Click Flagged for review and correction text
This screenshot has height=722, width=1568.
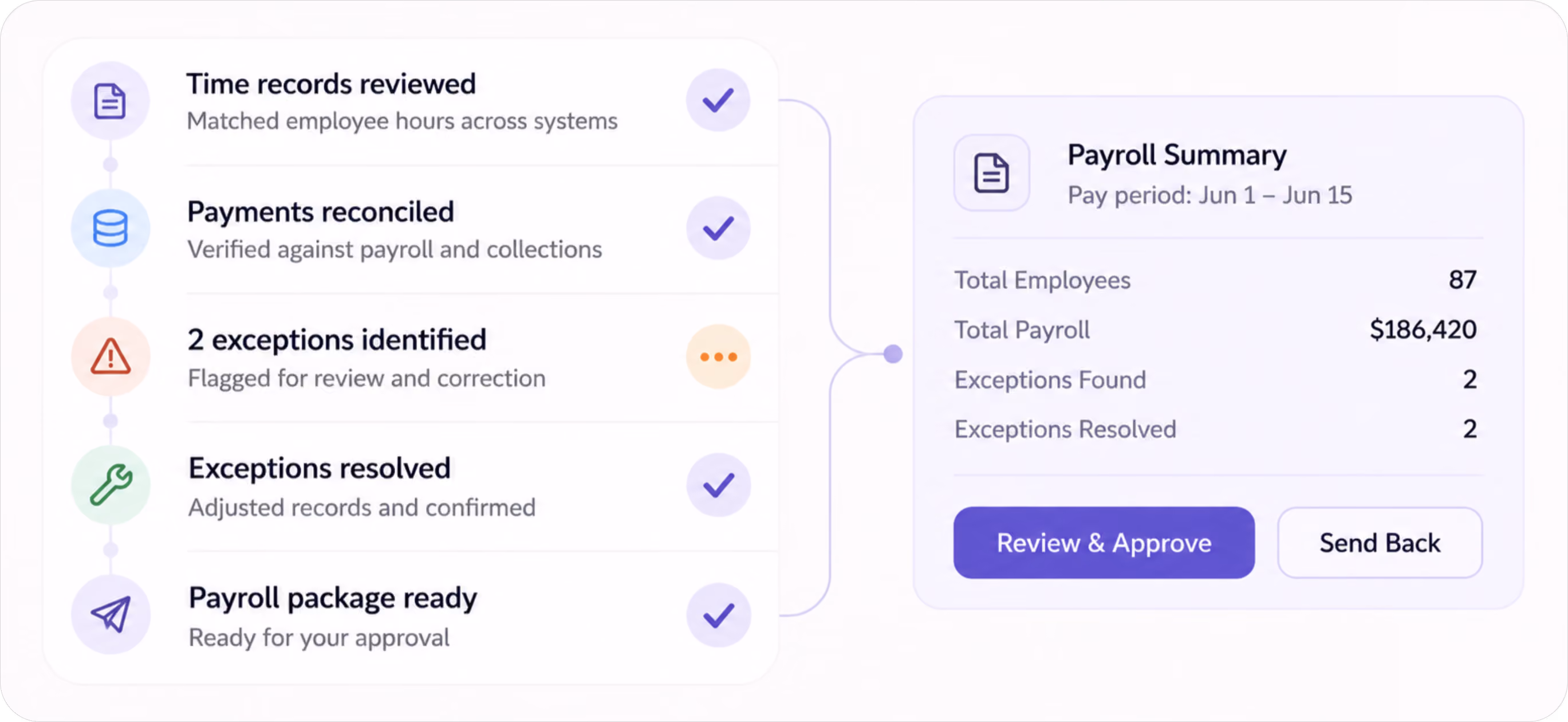click(x=367, y=378)
